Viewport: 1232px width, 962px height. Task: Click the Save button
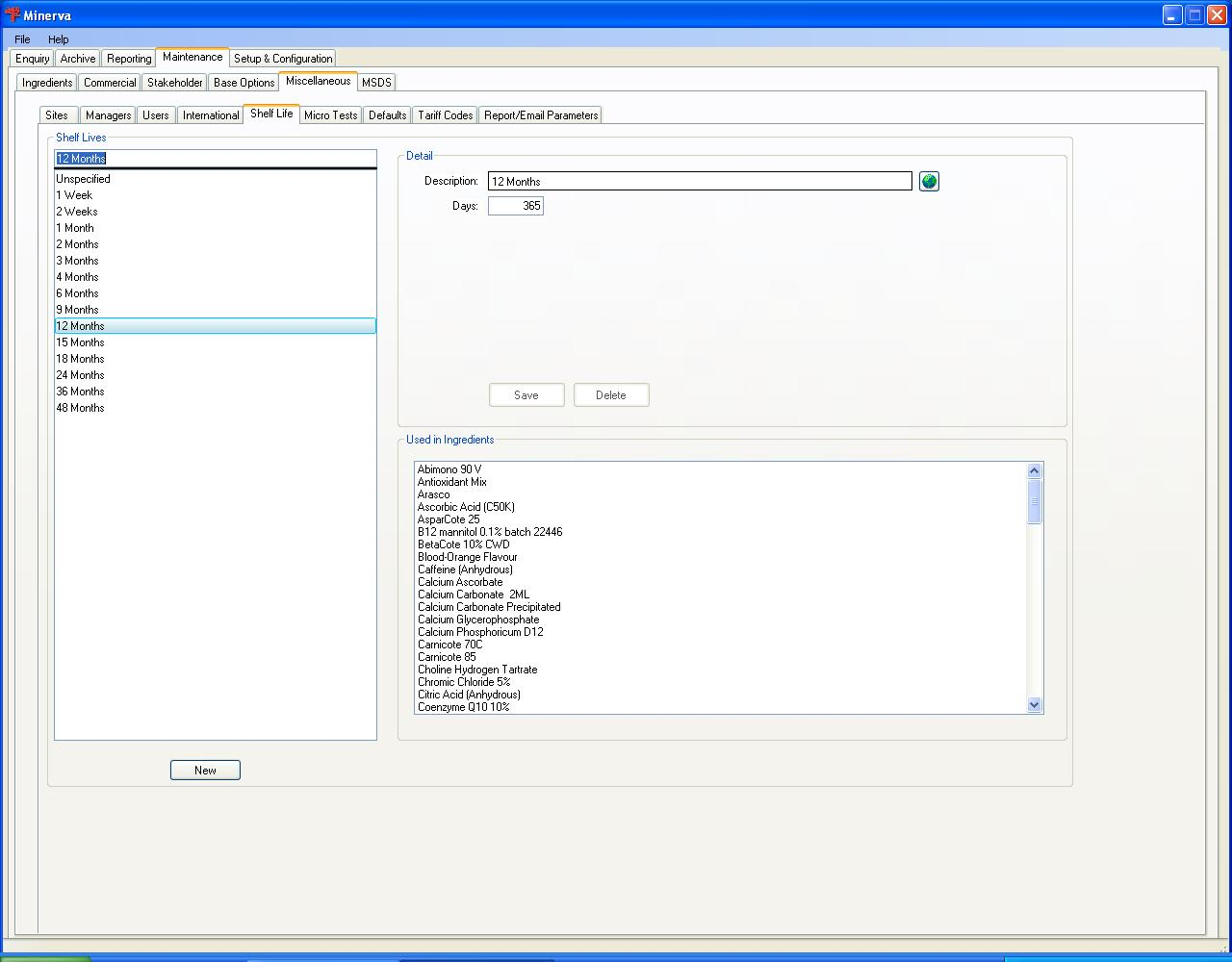pos(526,395)
